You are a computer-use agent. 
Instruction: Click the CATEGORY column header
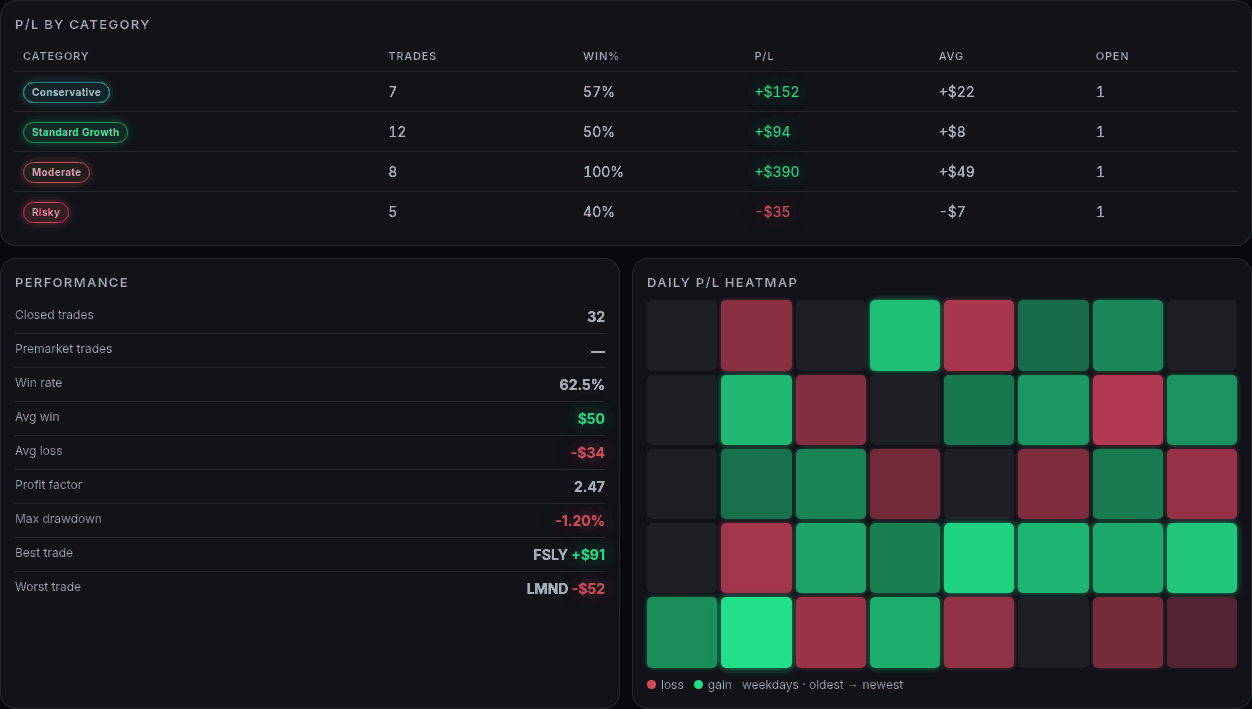[x=56, y=56]
